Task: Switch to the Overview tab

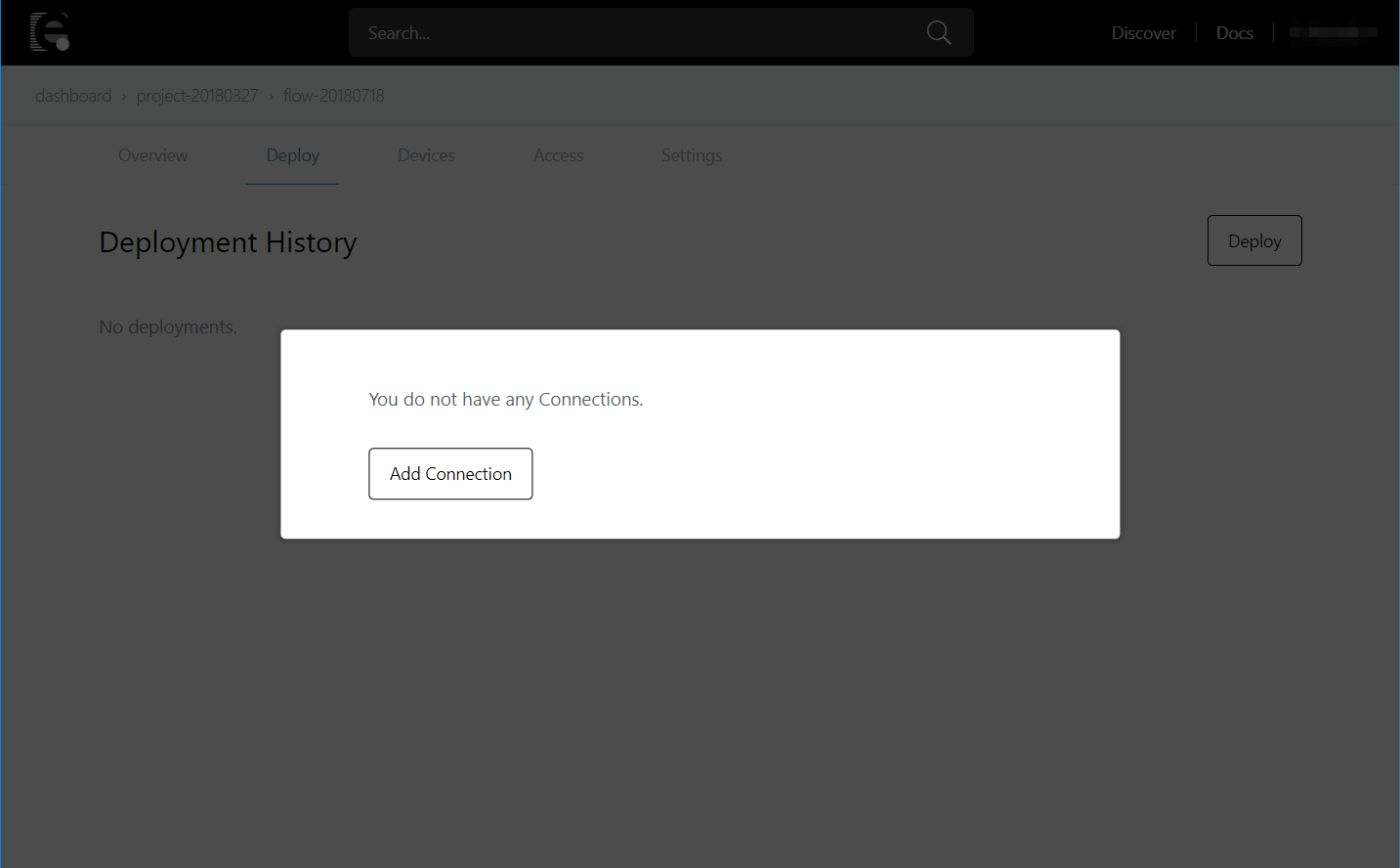Action: (152, 154)
